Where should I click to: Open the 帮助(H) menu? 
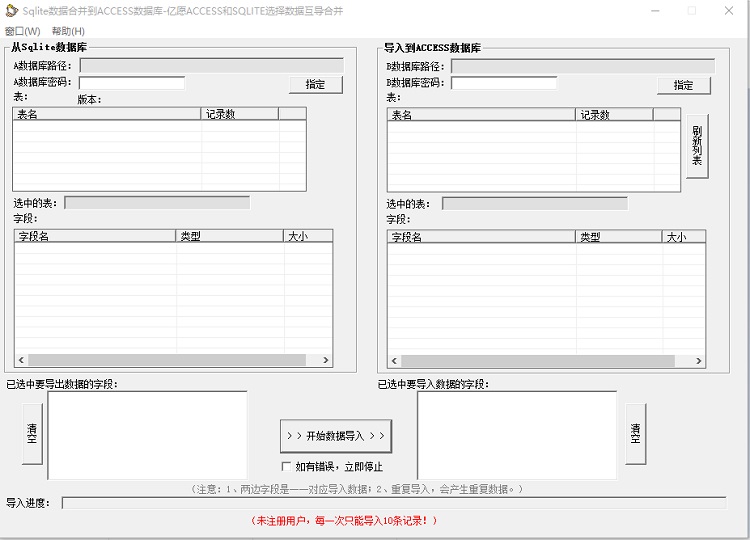68,31
